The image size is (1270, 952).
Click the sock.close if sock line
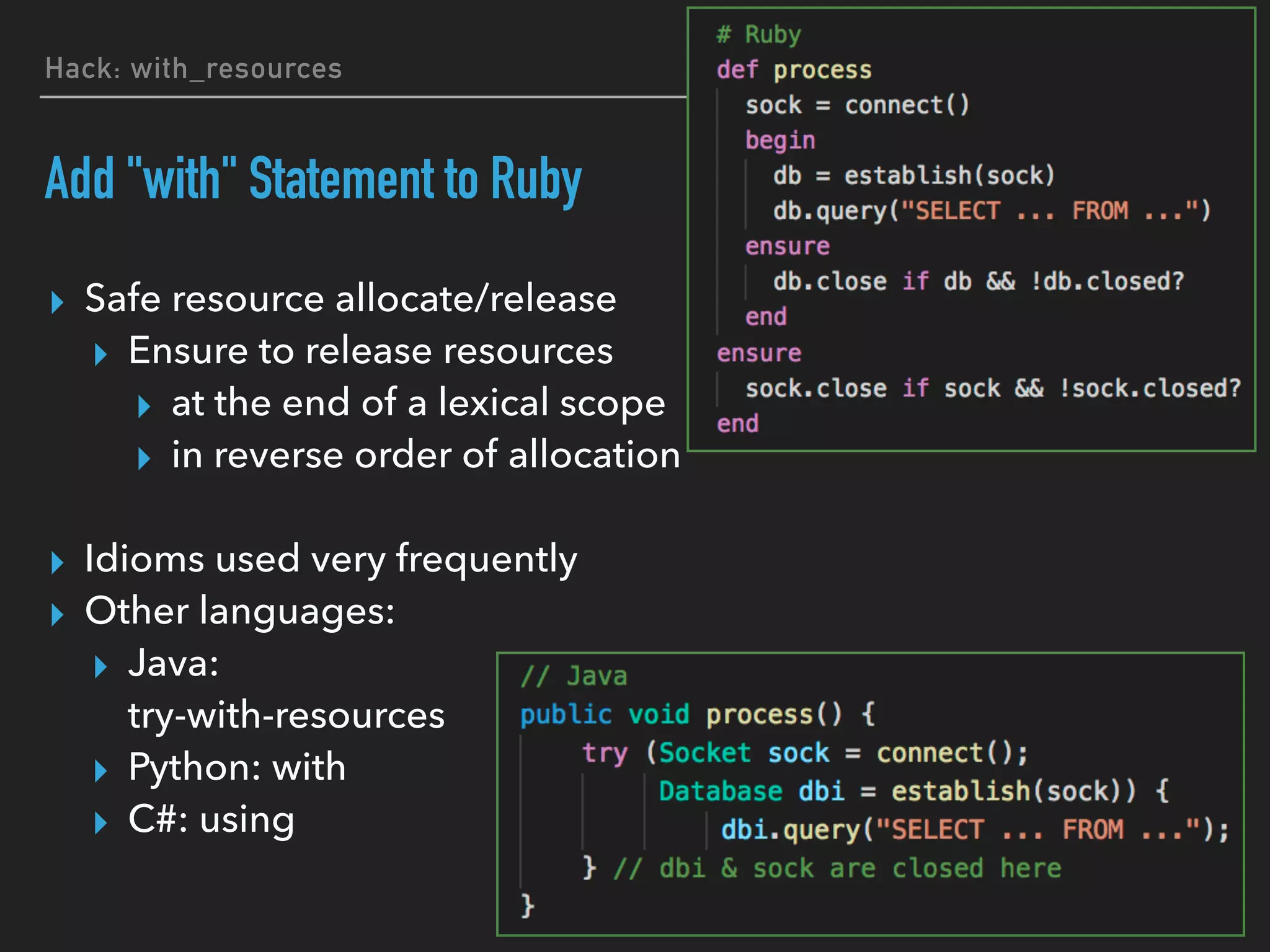click(x=992, y=389)
